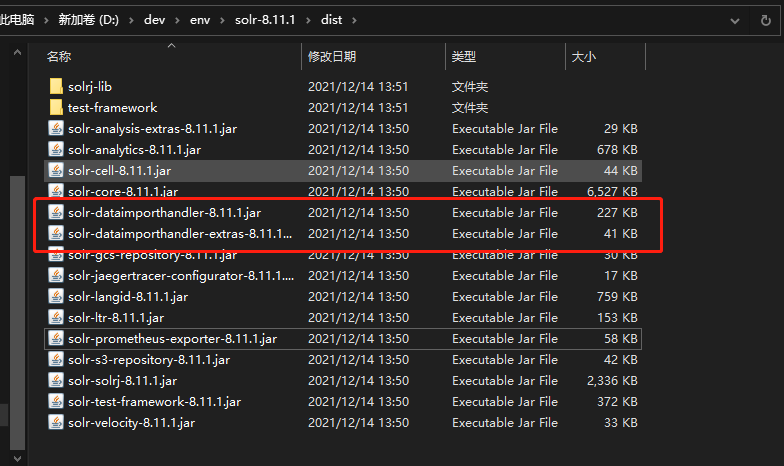Select the solrj-lib folder name
The height and width of the screenshot is (466, 784).
point(90,86)
